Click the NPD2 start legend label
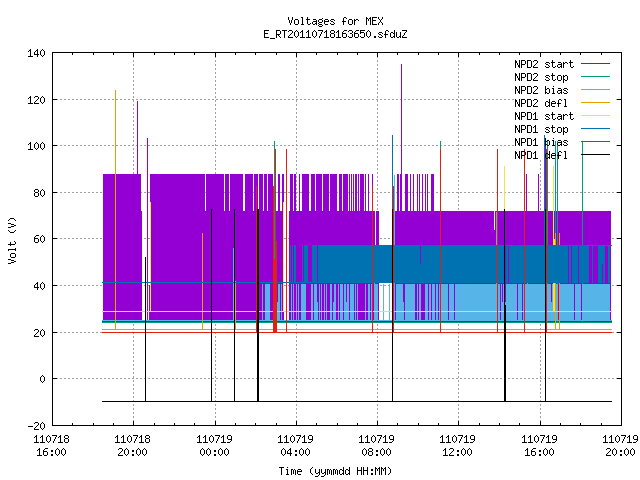This screenshot has width=640, height=480. point(544,64)
